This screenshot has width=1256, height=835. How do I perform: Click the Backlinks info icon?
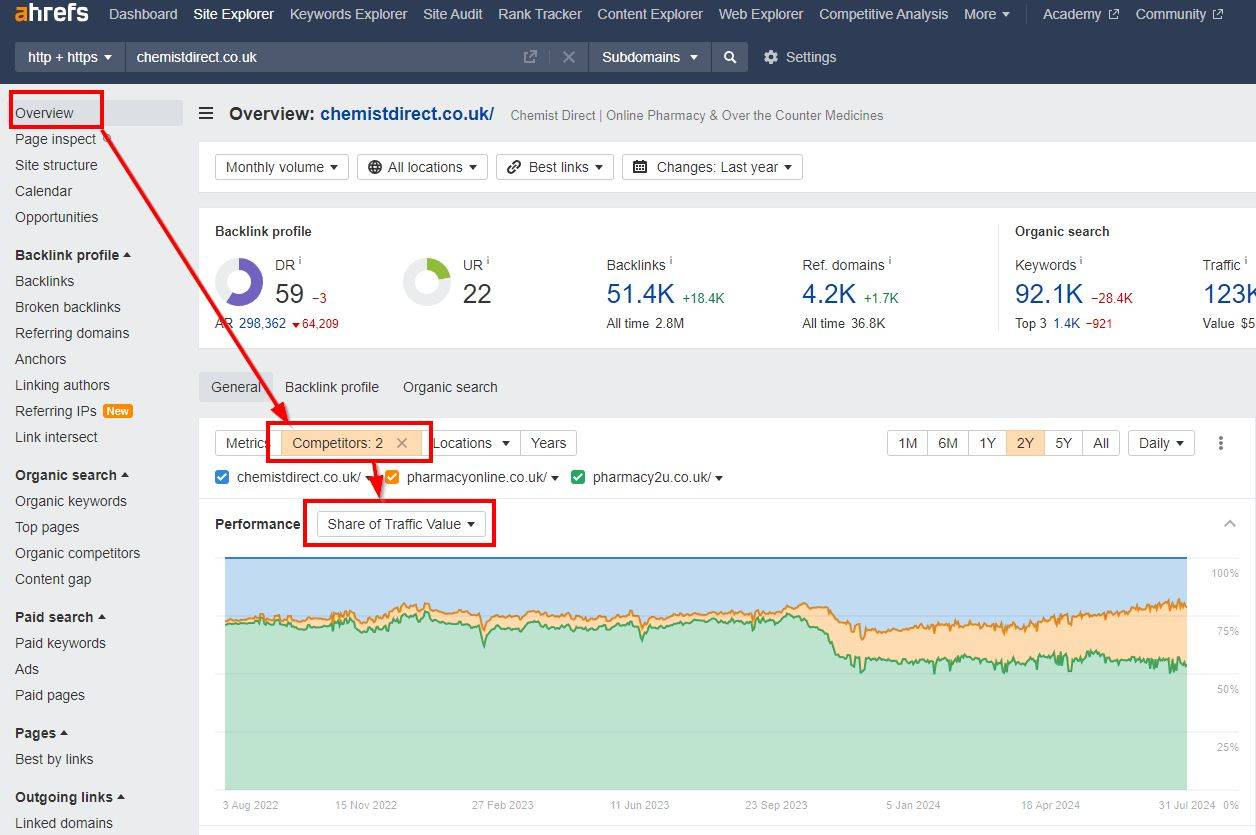coord(670,262)
